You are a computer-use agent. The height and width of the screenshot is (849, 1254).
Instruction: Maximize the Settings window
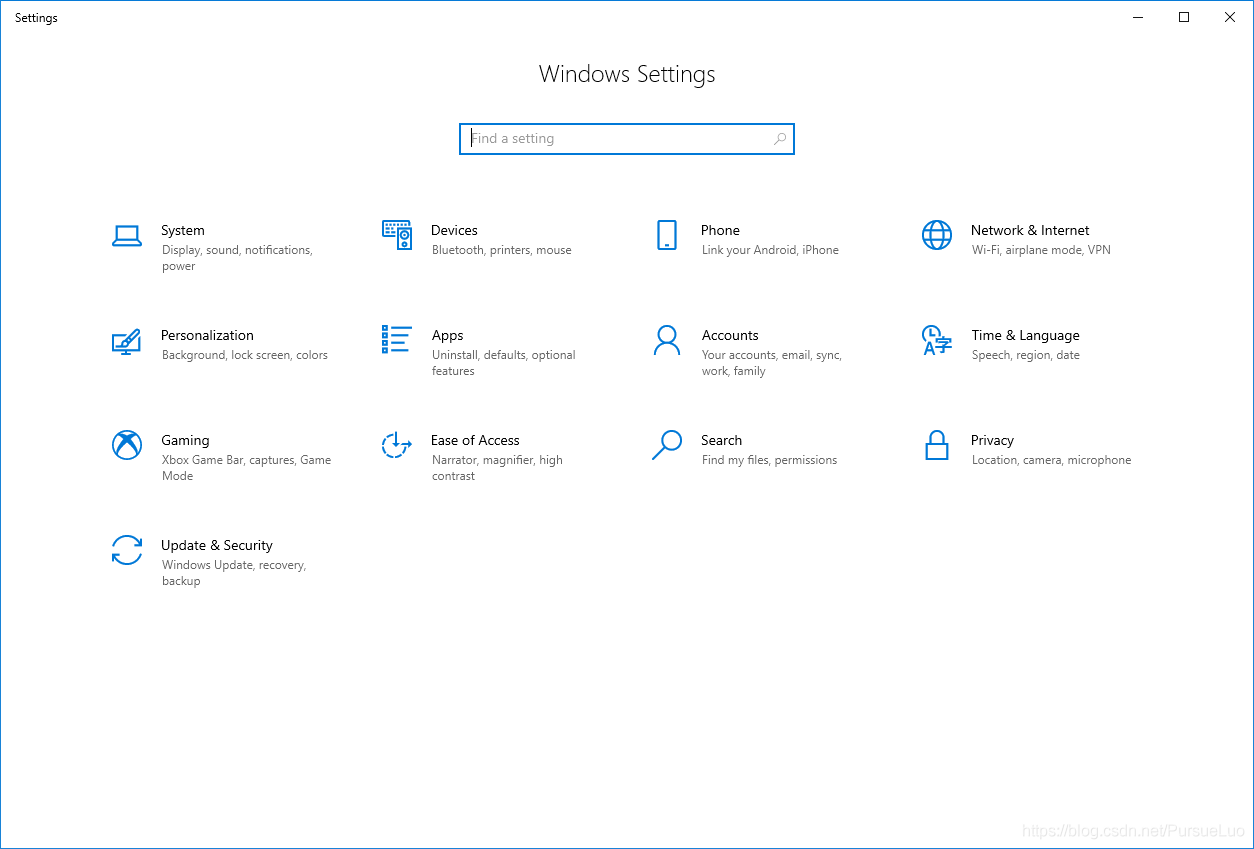pyautogui.click(x=1184, y=17)
